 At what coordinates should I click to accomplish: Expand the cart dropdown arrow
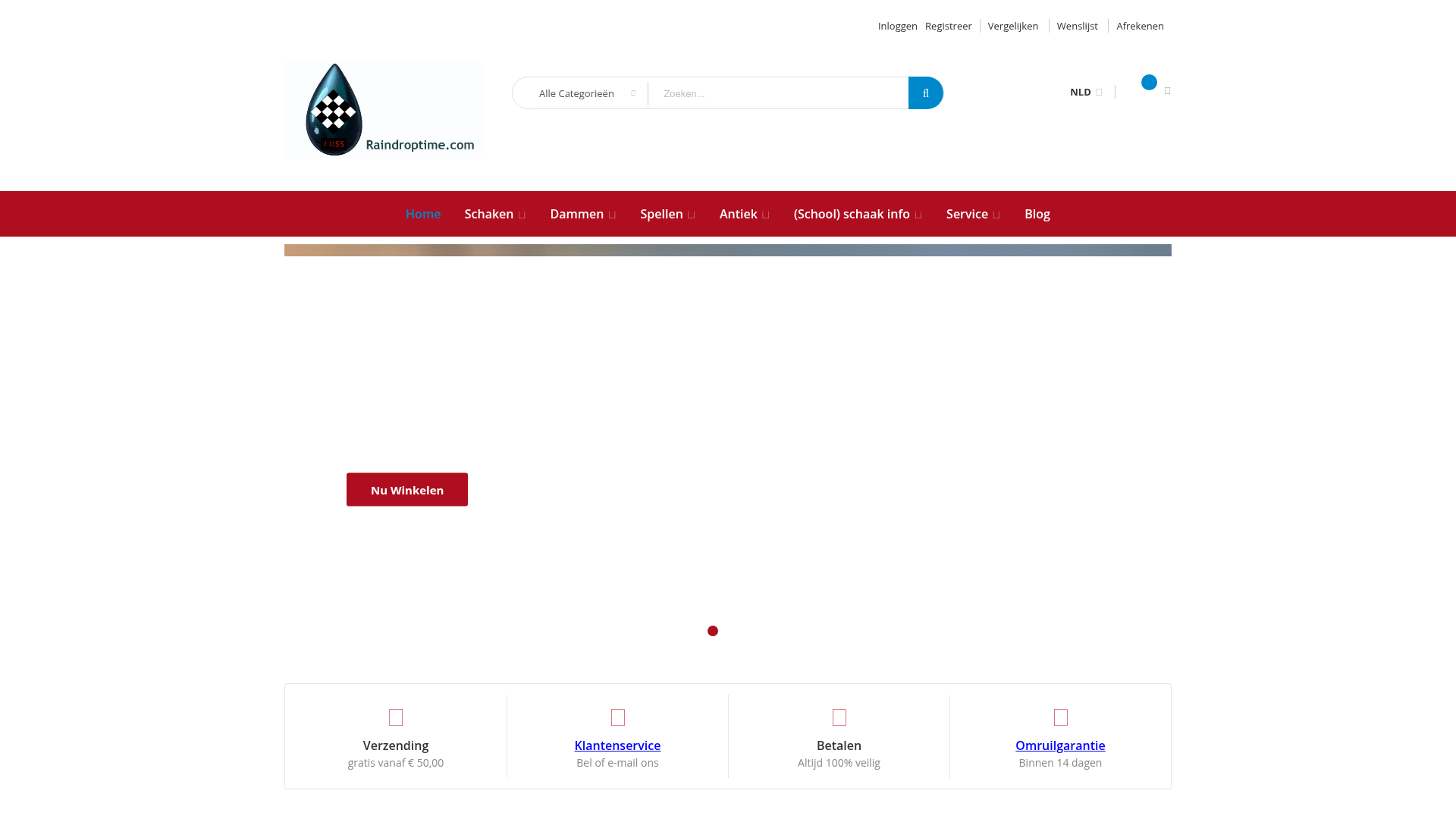[1167, 90]
